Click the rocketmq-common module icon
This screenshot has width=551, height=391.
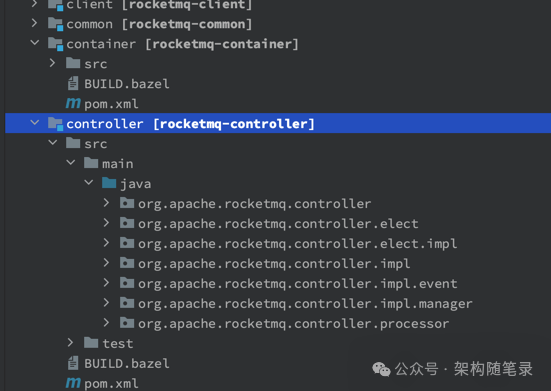(x=55, y=24)
